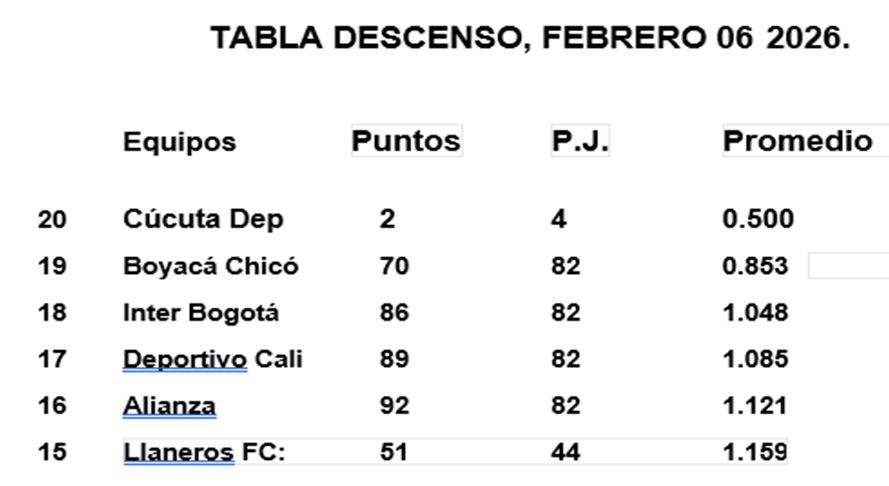Click the underlined Alianza team name
889x486 pixels.
coord(169,405)
